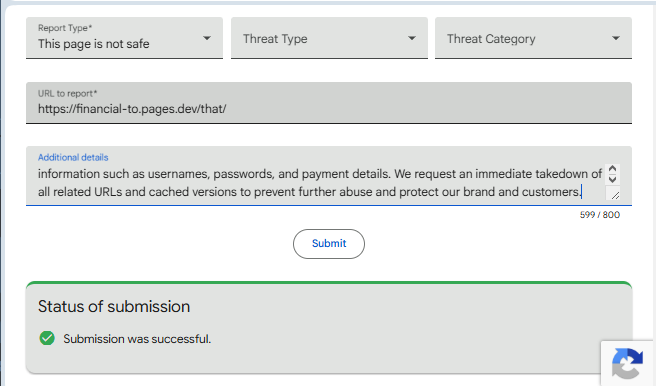
Task: Click the textarea resize handle corner
Action: [x=615, y=195]
